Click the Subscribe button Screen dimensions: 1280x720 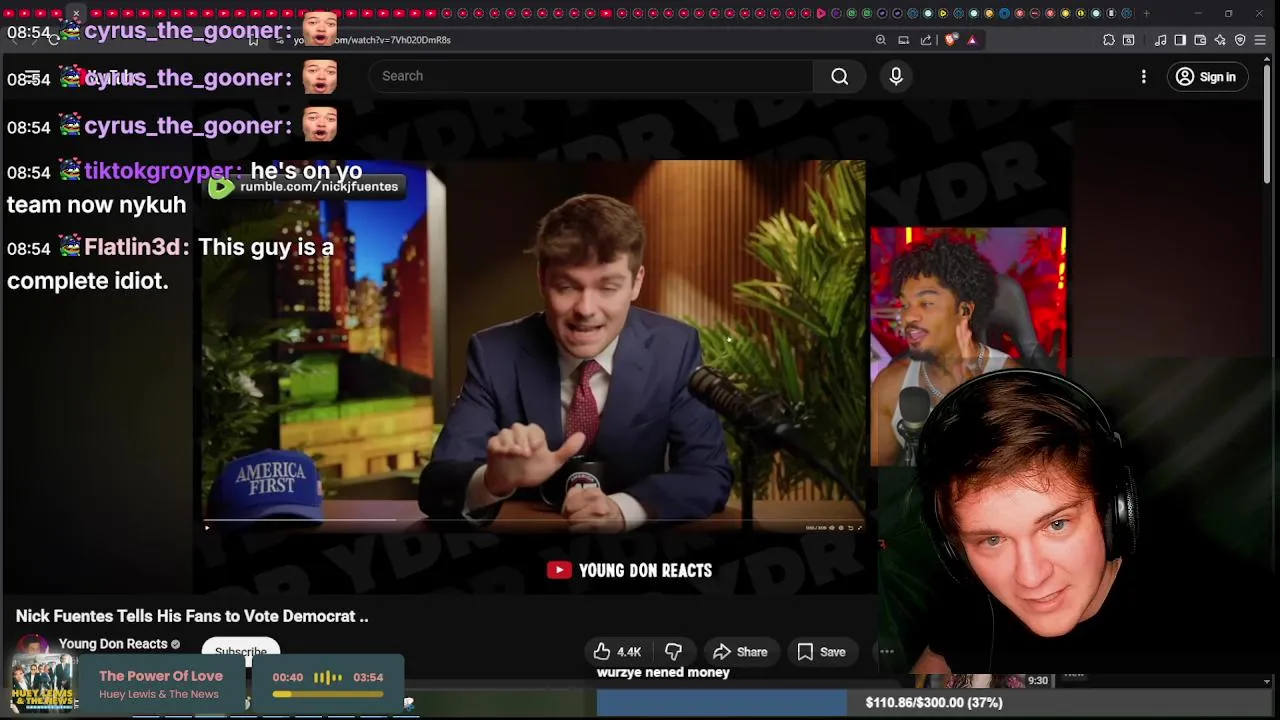(x=240, y=651)
